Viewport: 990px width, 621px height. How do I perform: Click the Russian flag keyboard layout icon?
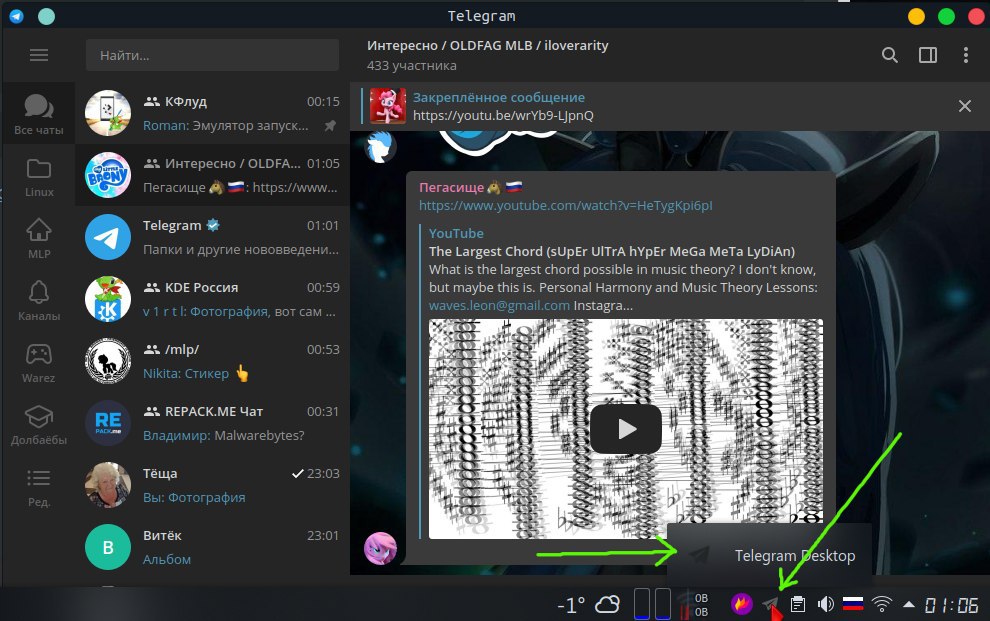[x=853, y=604]
